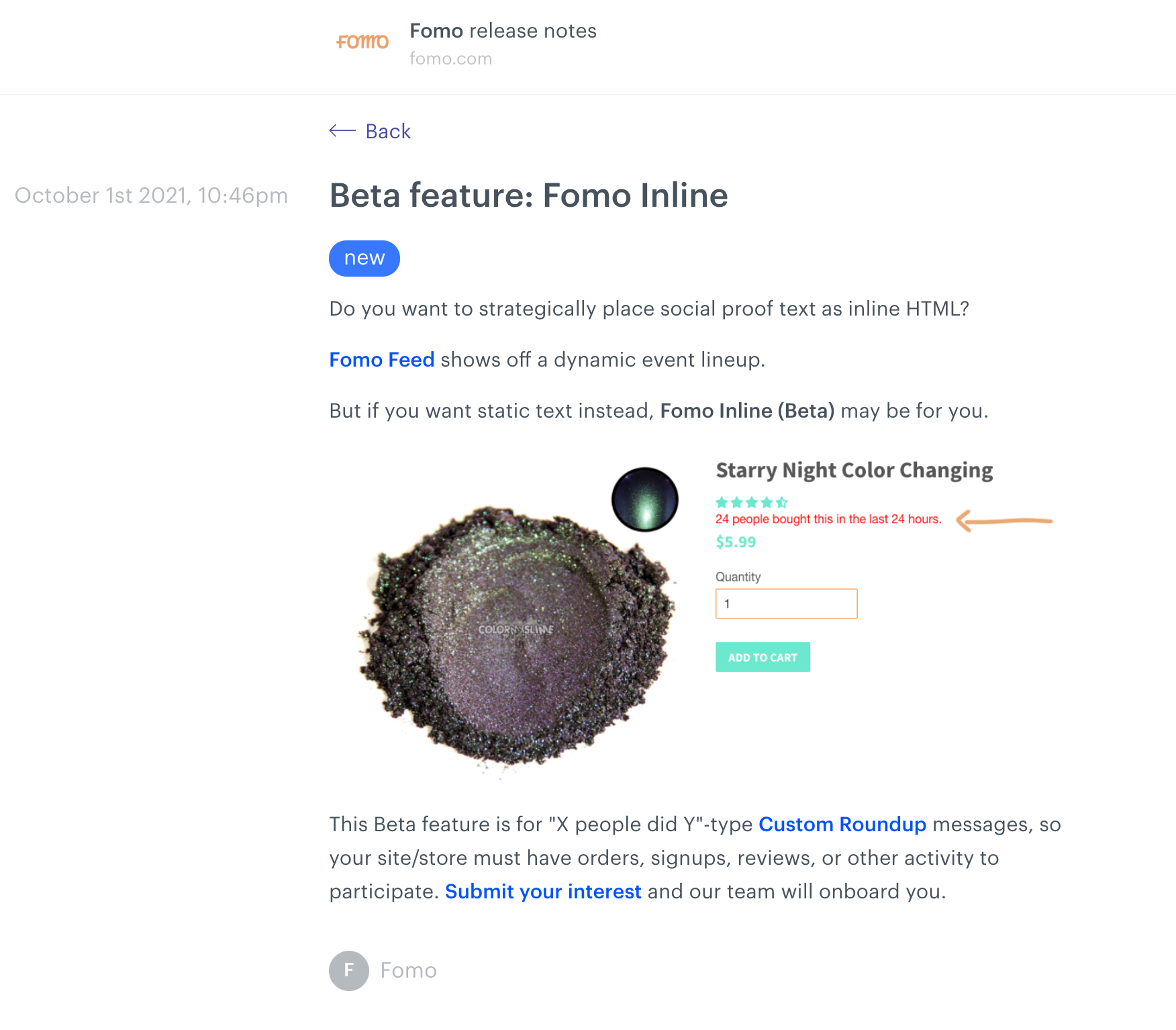Click the Starry Night Color Changing title

click(x=854, y=471)
